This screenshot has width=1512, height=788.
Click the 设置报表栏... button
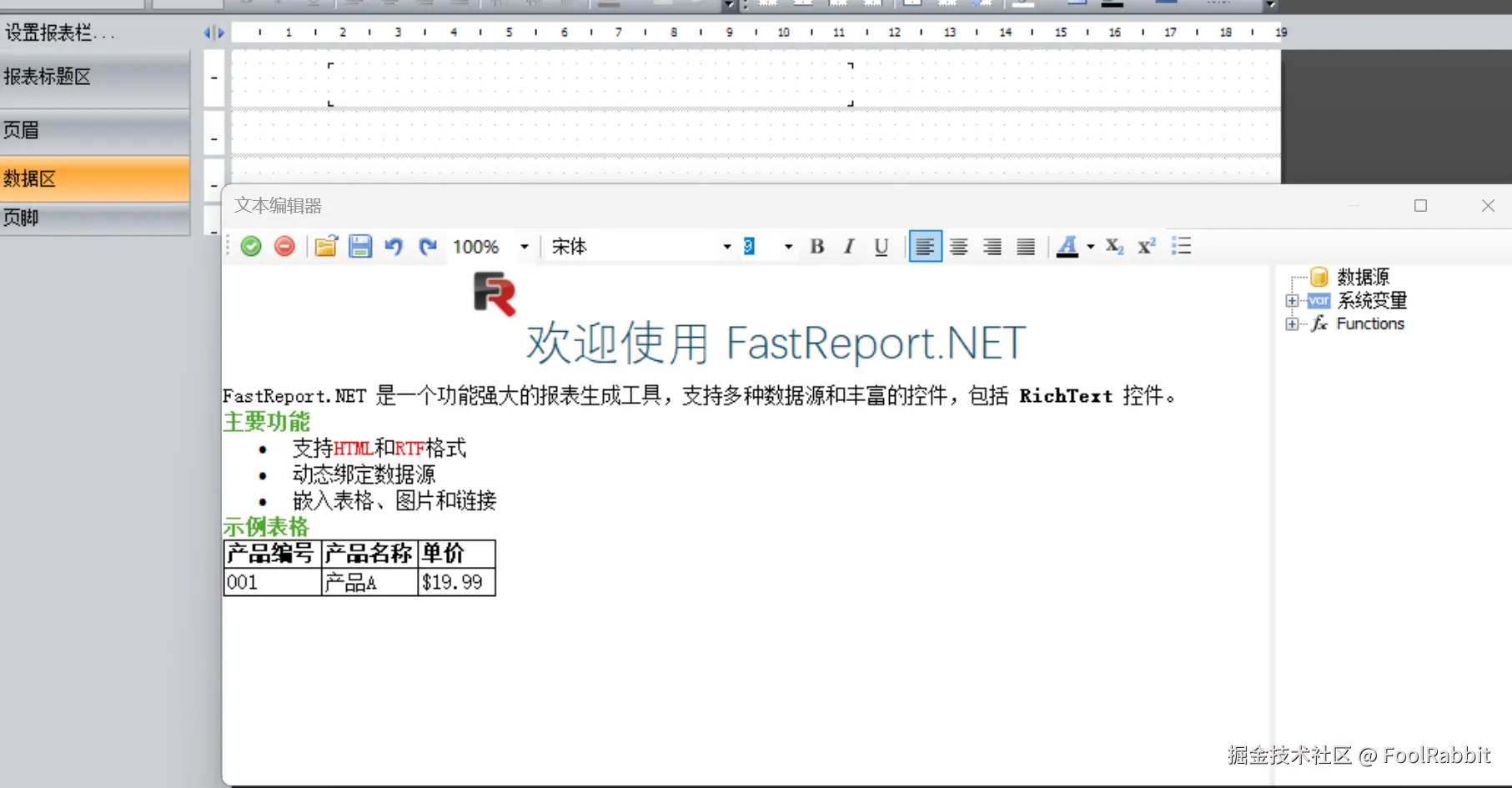(x=60, y=33)
